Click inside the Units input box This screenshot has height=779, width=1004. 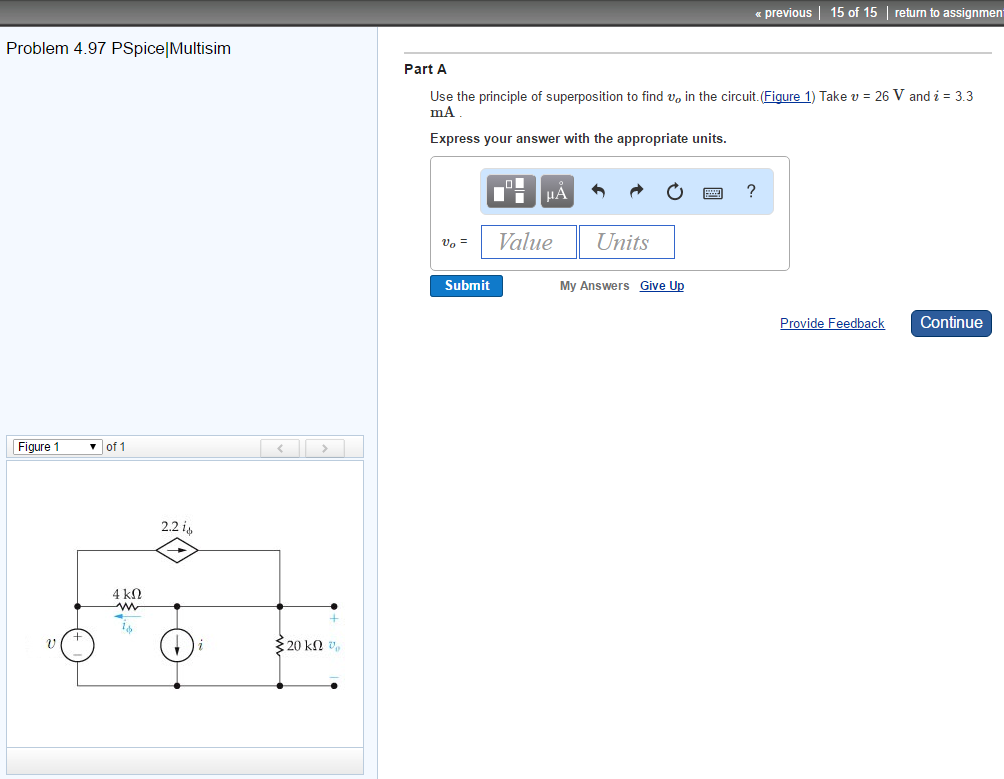(x=626, y=241)
